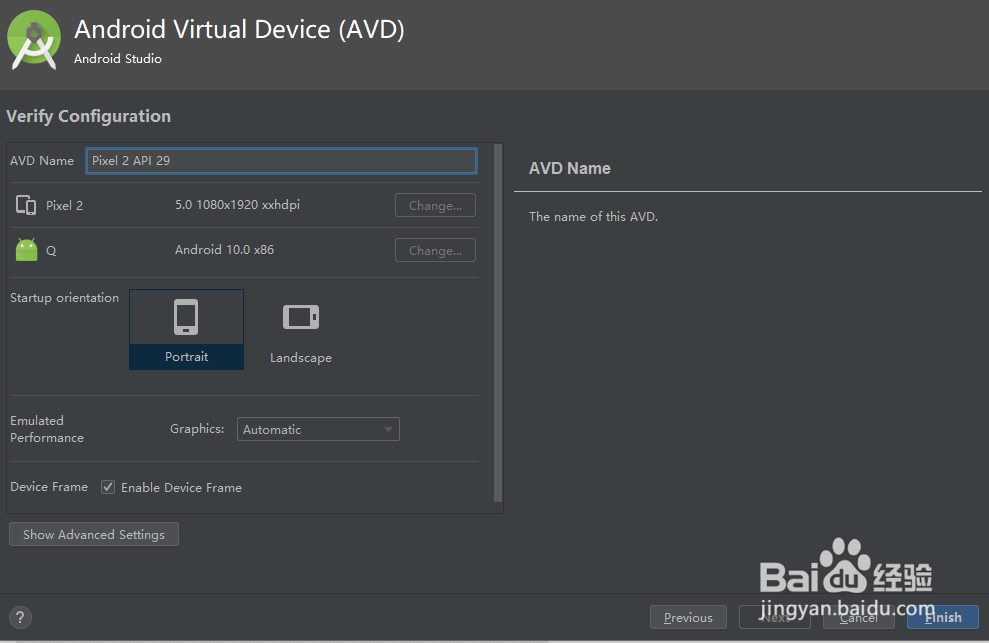Click the configuration panel vertical scrollbar
Image resolution: width=989 pixels, height=643 pixels.
[x=498, y=323]
